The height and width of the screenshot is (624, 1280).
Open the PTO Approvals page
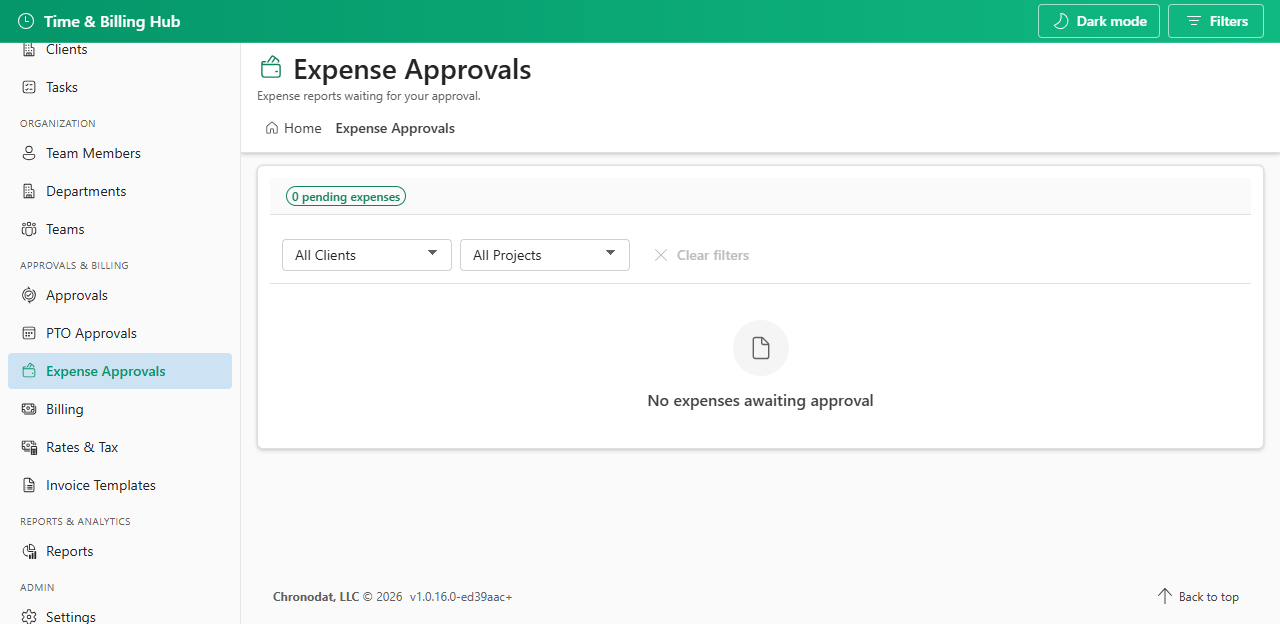point(120,333)
